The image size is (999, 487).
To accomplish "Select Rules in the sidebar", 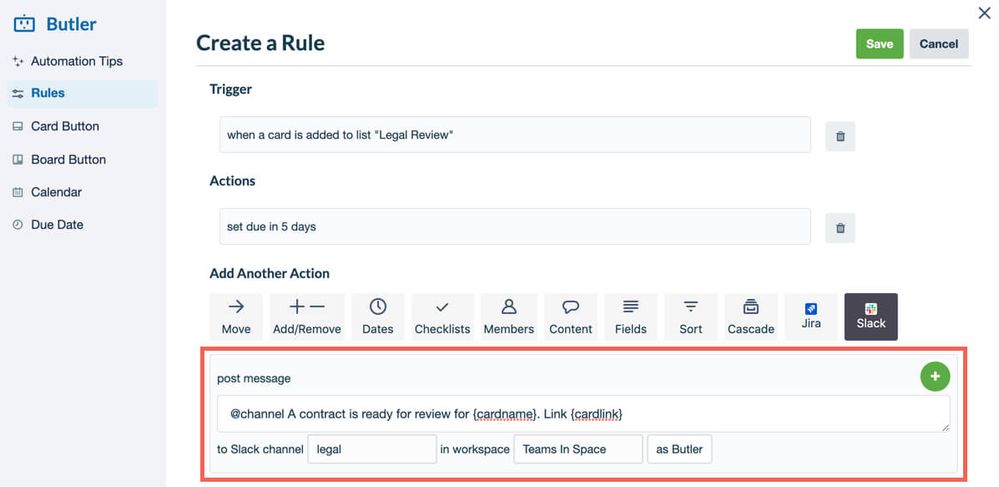I will tap(82, 93).
